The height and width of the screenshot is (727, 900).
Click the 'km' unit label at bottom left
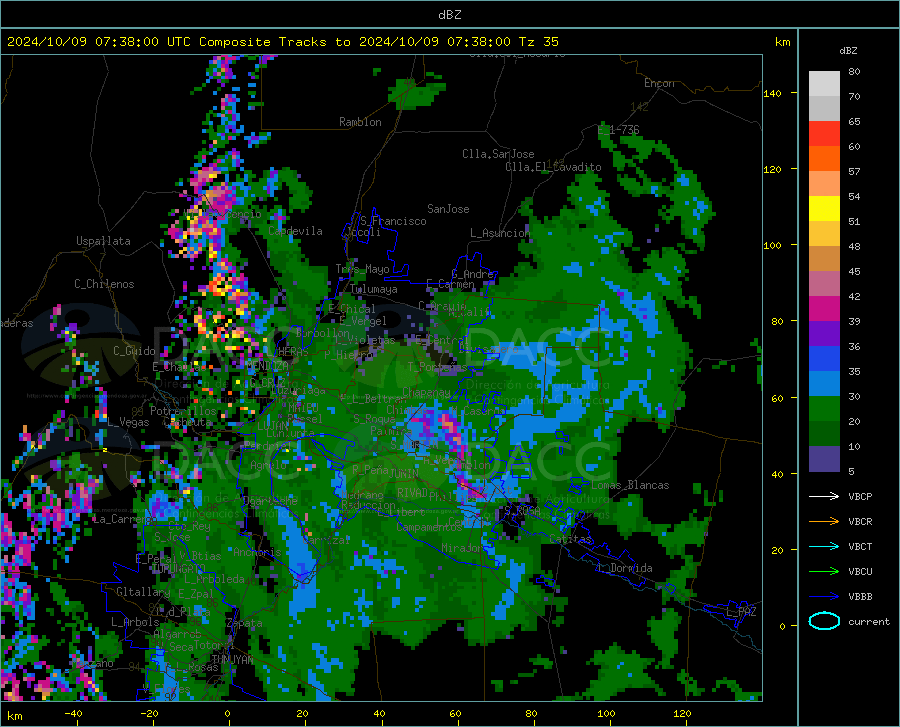[15, 716]
